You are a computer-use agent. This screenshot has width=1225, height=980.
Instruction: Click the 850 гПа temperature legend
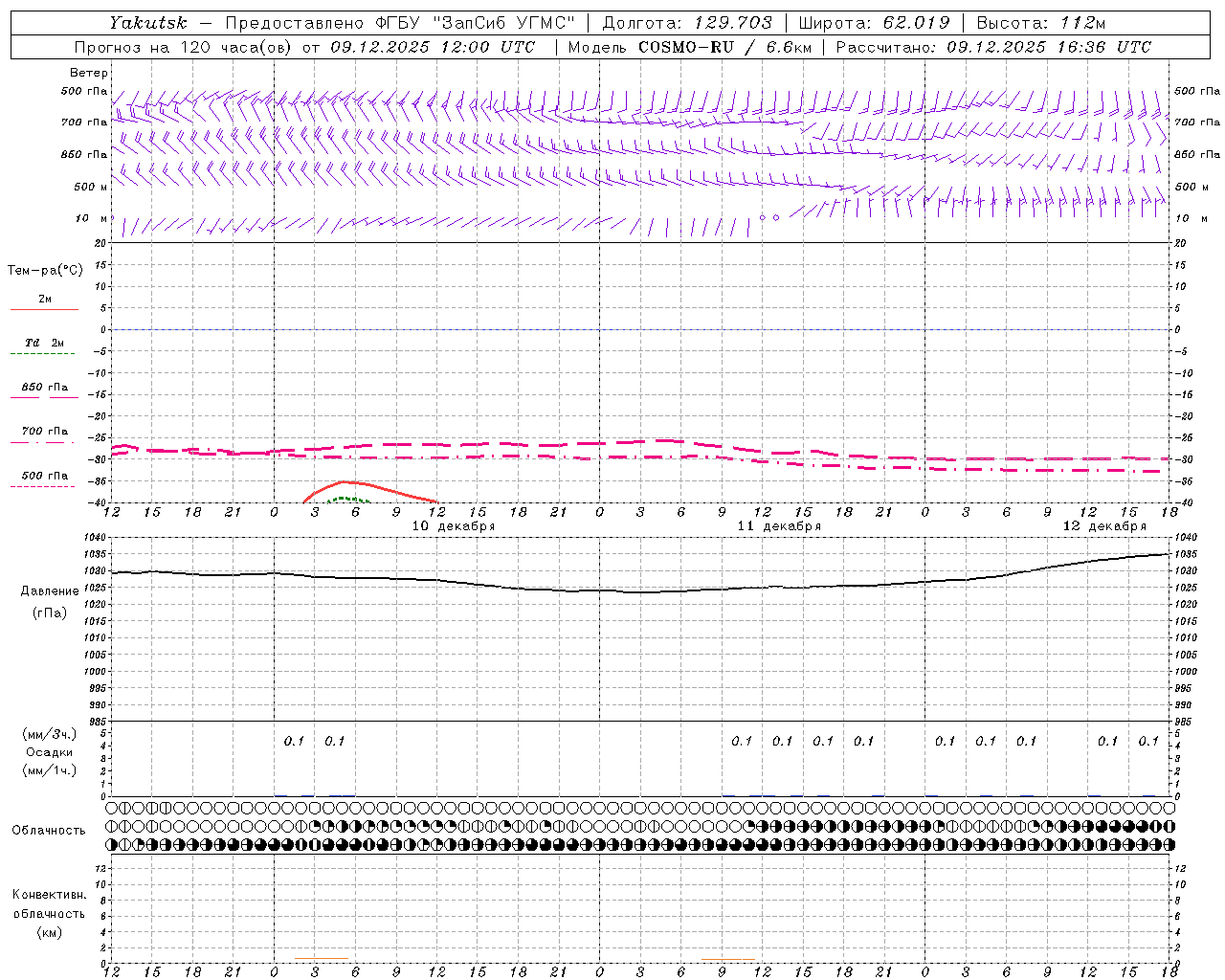click(44, 391)
